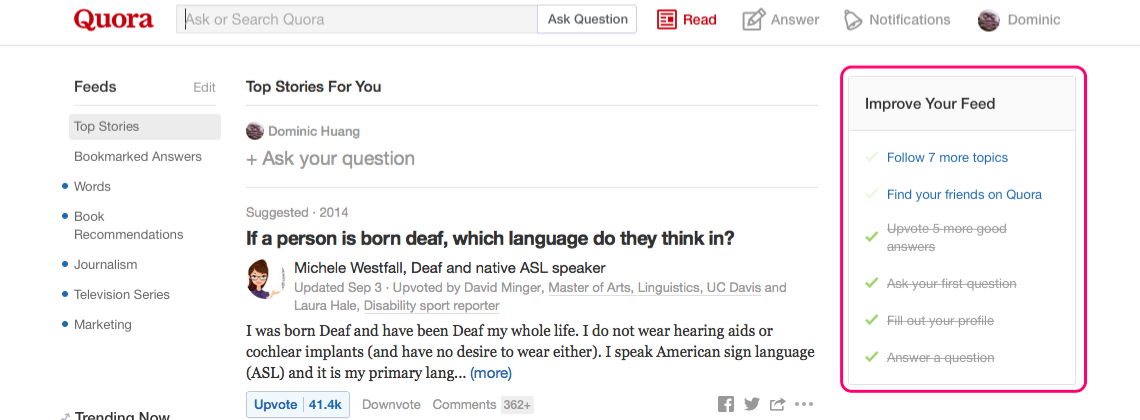
Task: Open the Read feed icon
Action: [667, 20]
